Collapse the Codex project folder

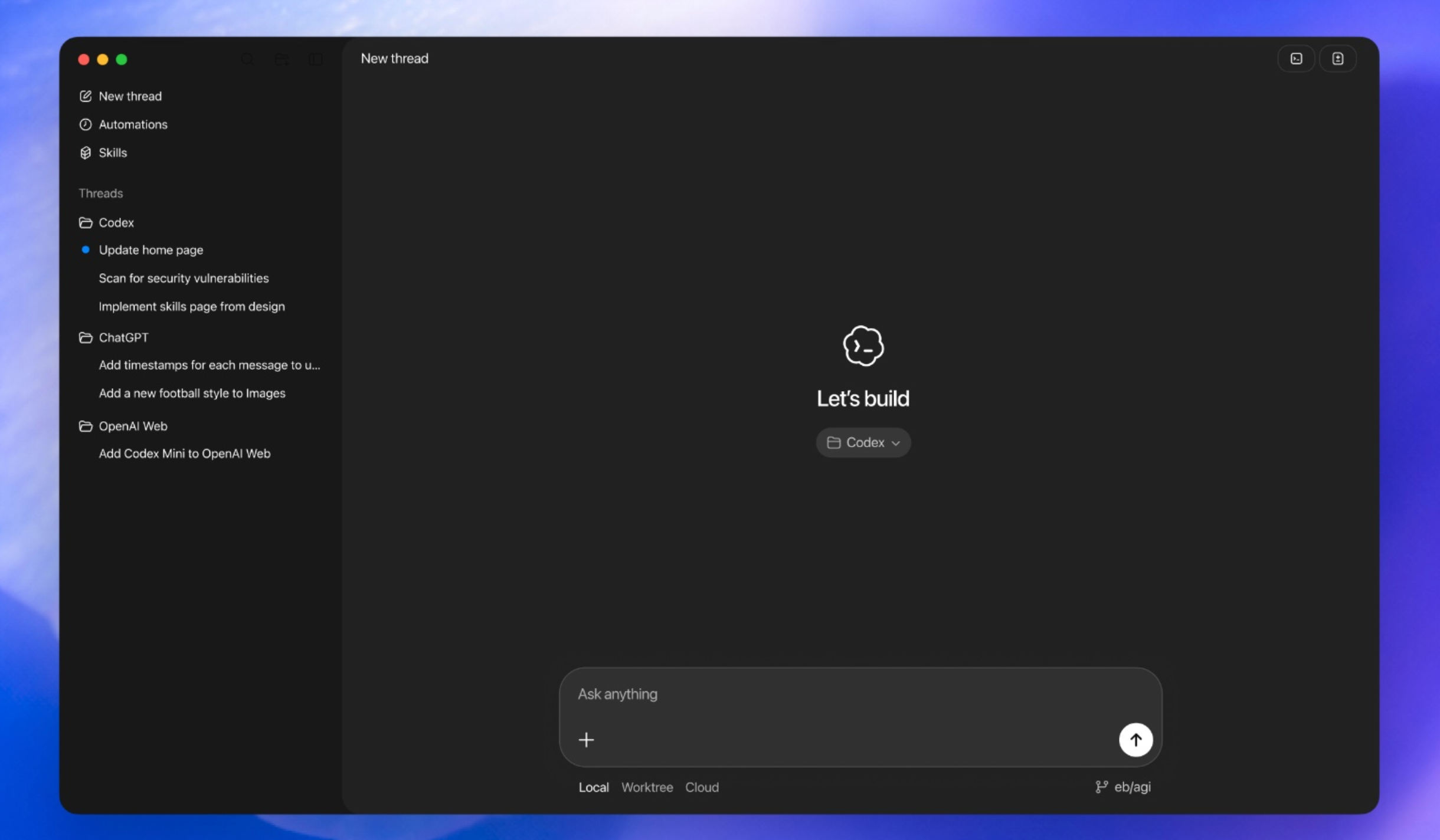(x=107, y=222)
